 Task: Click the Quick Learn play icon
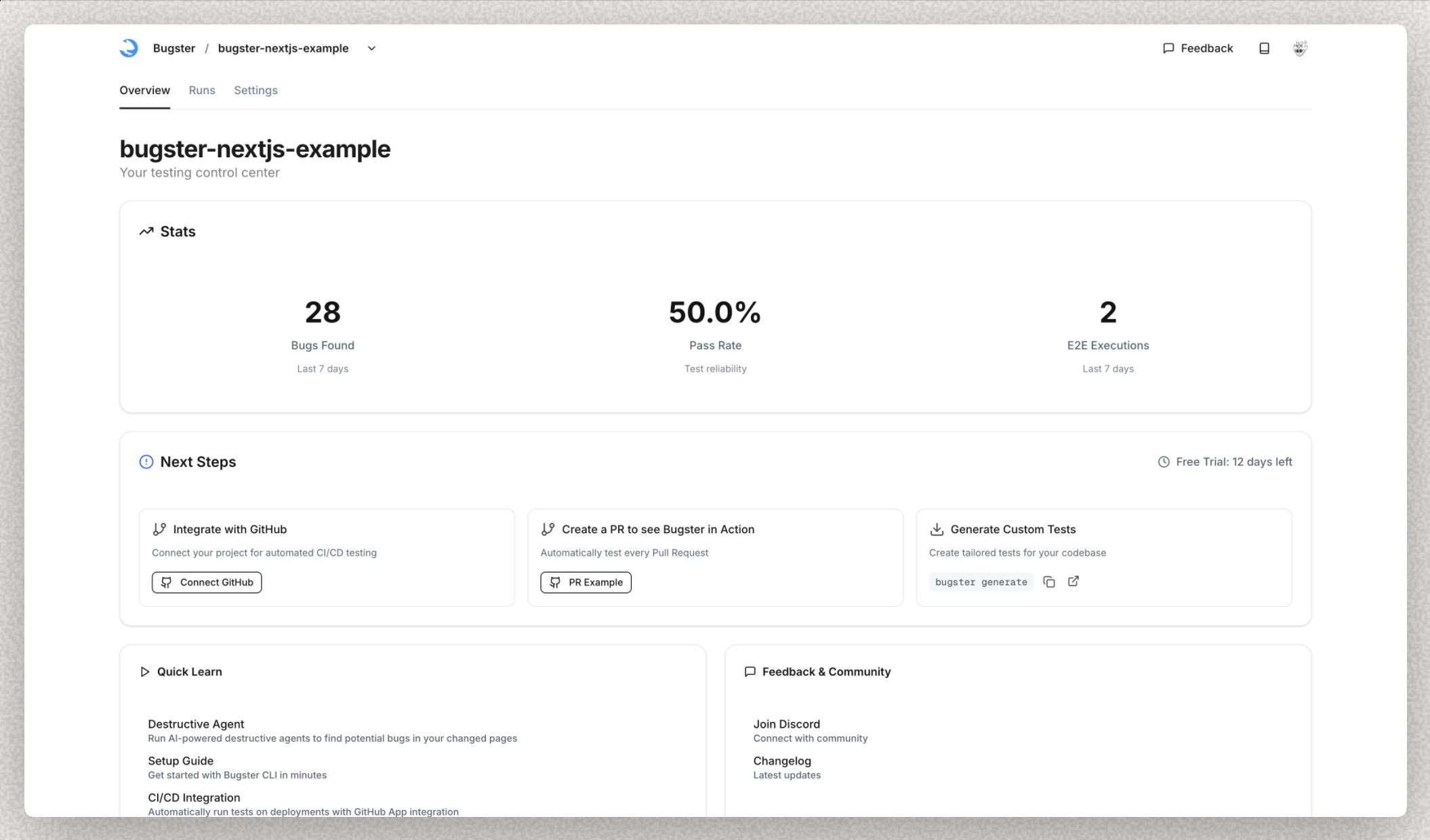[x=144, y=672]
